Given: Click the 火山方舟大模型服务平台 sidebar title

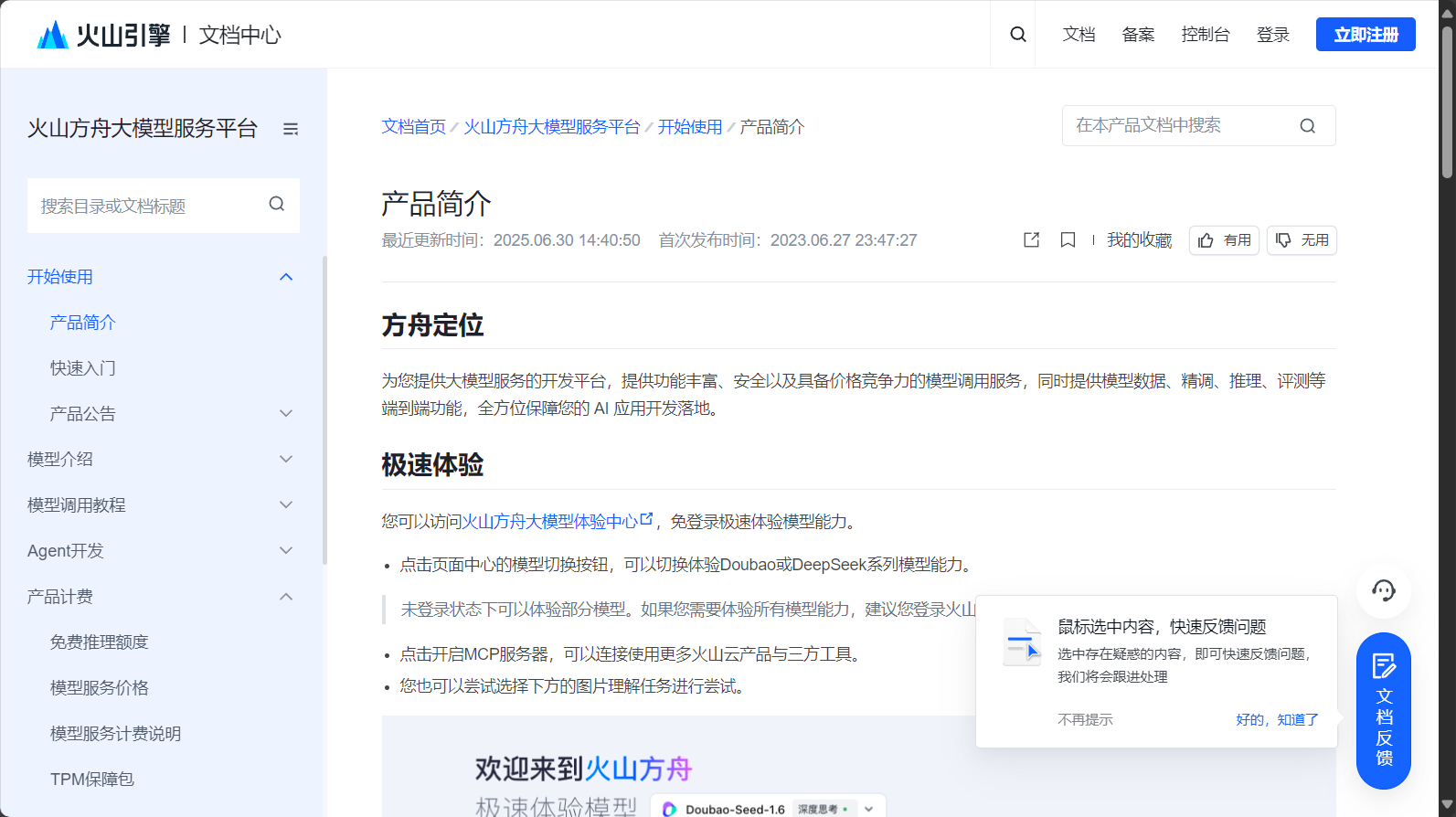Looking at the screenshot, I should tap(143, 129).
